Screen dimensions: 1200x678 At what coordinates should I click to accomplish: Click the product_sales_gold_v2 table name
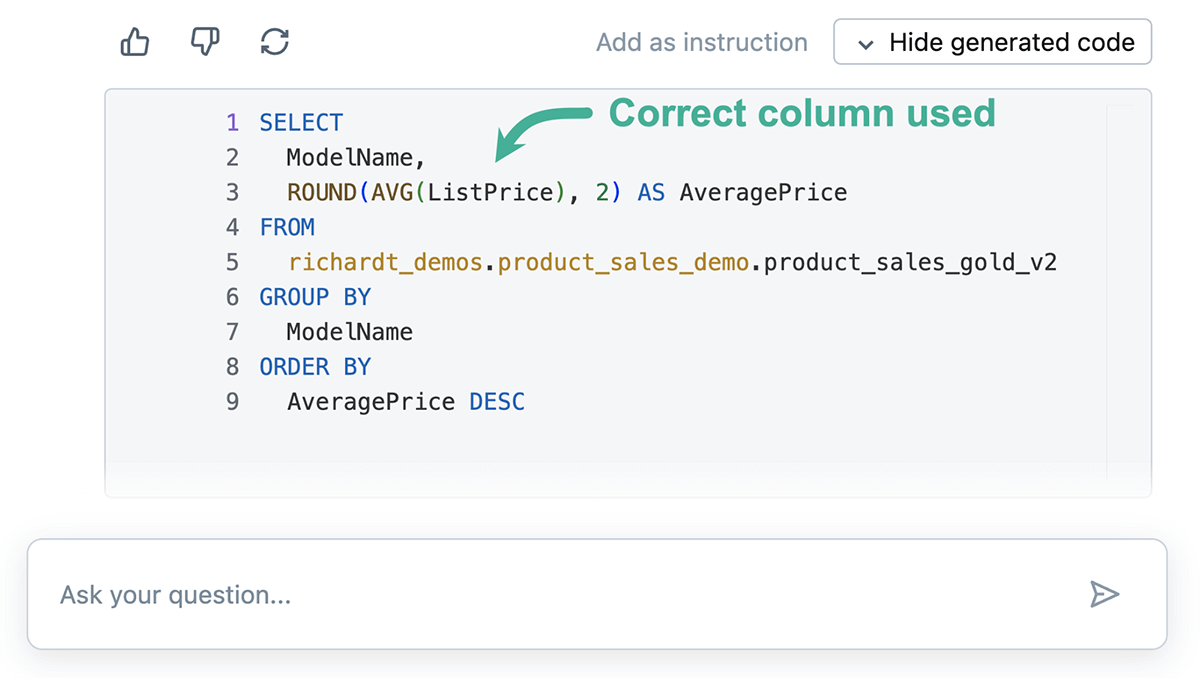910,262
